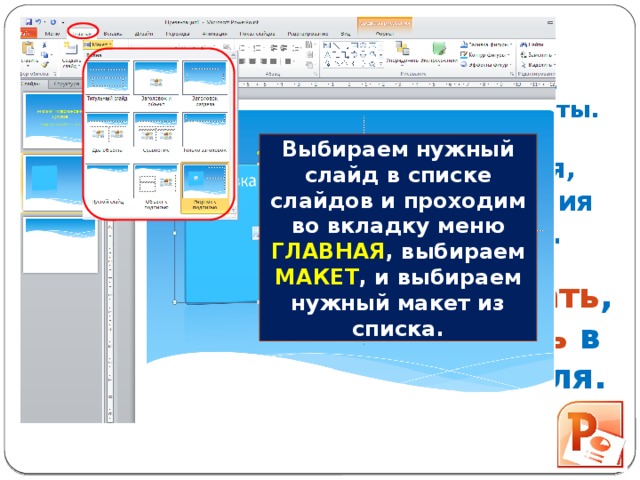This screenshot has height=480, width=640.
Task: Justify the paragraph text
Action: tap(273, 61)
